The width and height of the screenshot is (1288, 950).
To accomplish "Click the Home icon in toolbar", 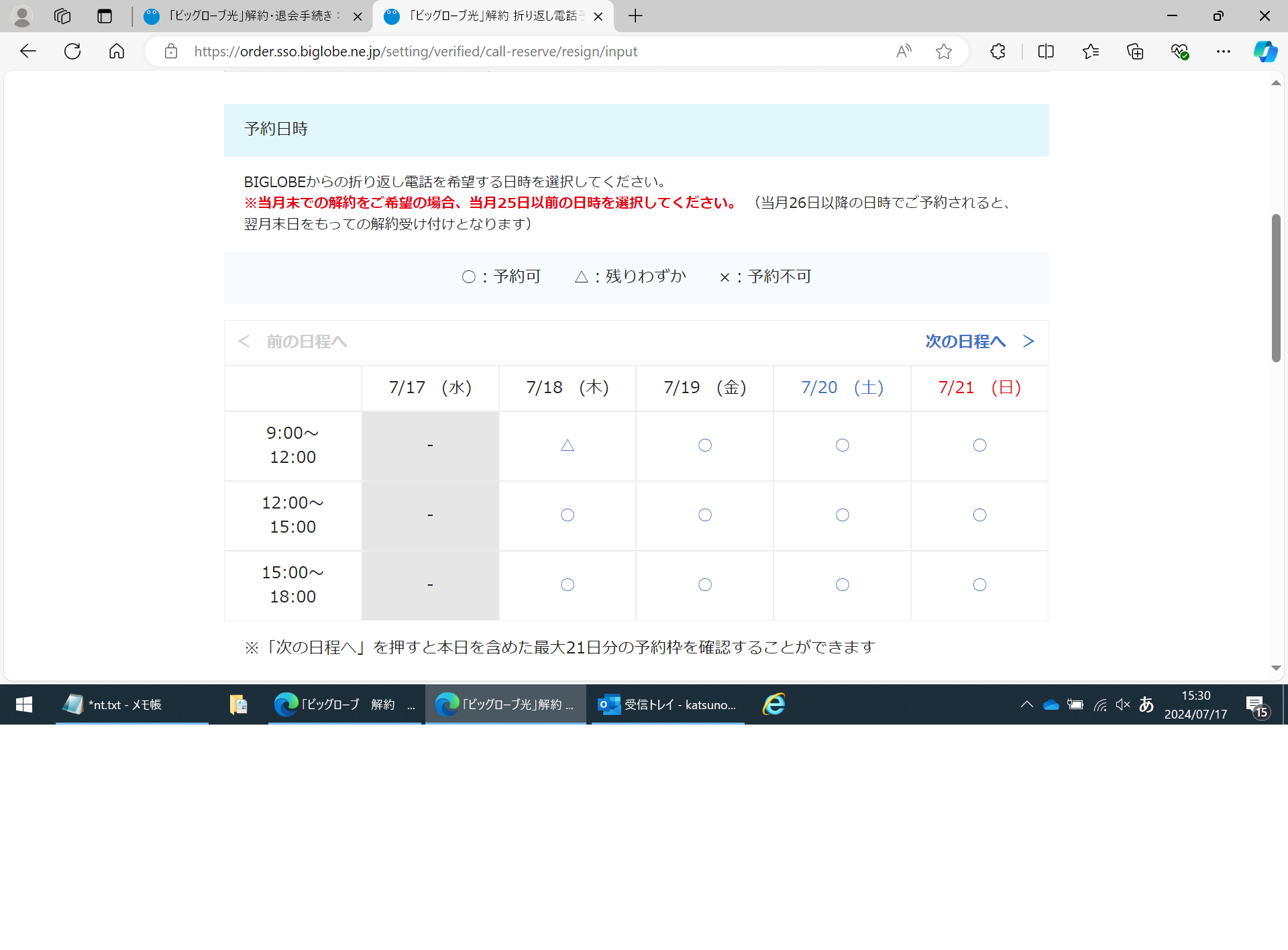I will coord(117,52).
